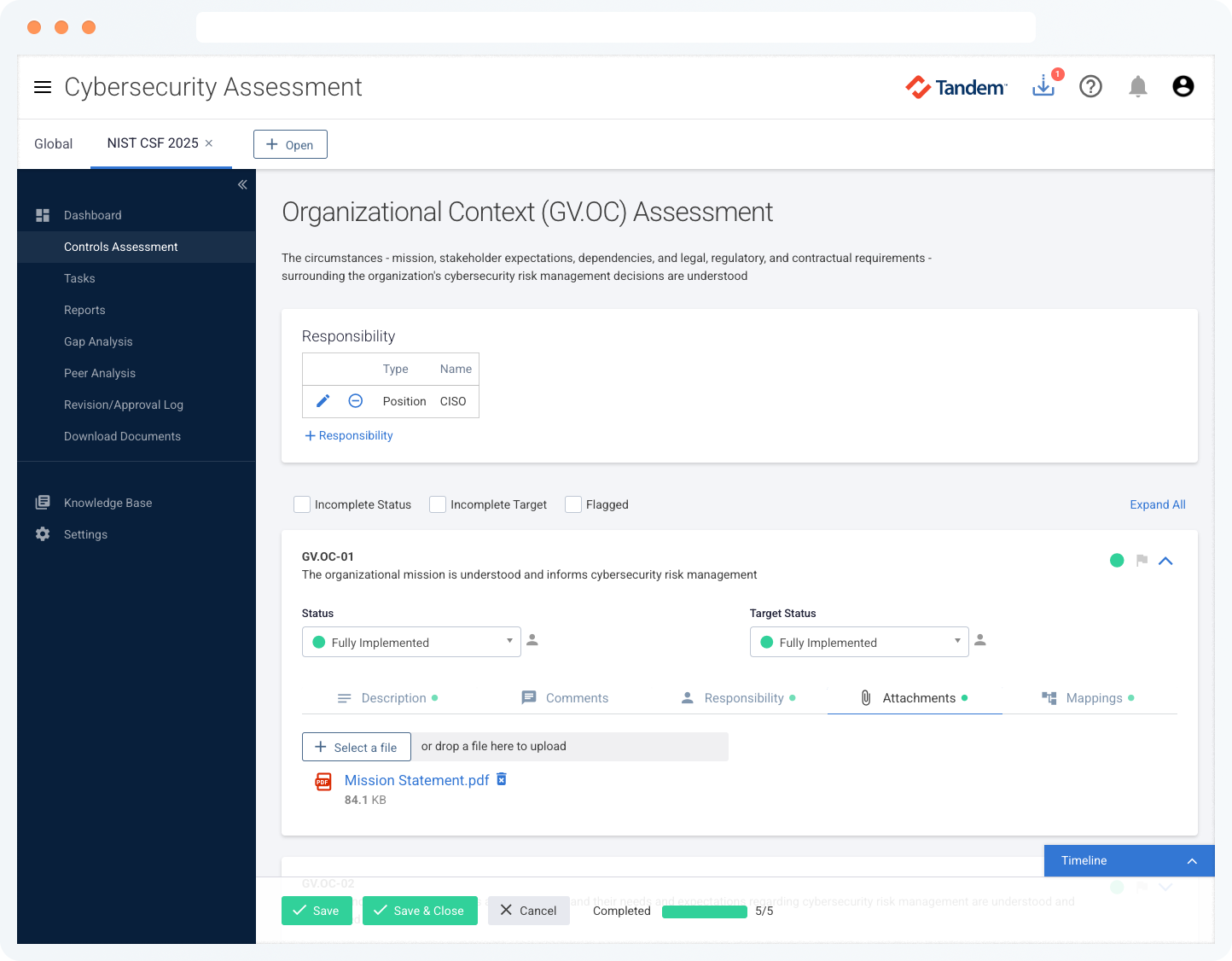Toggle the Flagged filter checkbox
This screenshot has height=961, width=1232.
573,504
